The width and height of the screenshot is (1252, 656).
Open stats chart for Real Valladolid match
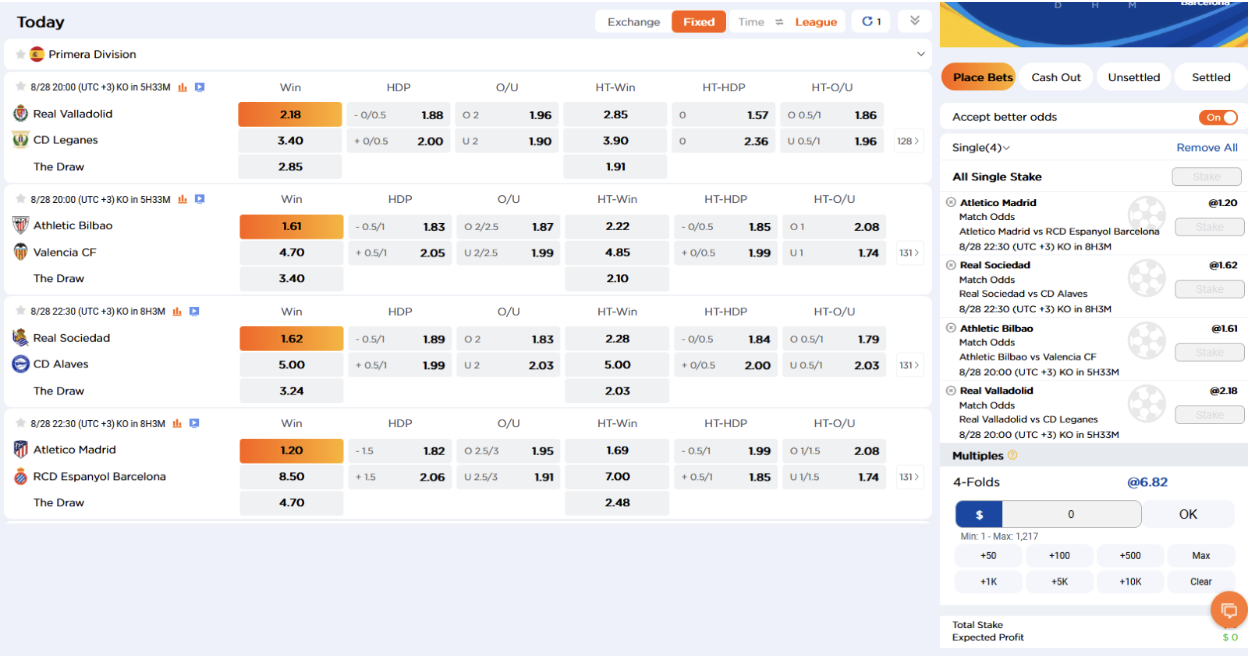[x=183, y=88]
